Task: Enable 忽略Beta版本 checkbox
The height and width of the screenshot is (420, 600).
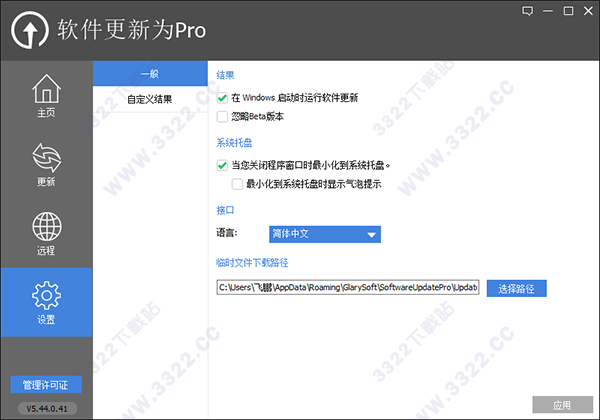Action: pyautogui.click(x=222, y=116)
